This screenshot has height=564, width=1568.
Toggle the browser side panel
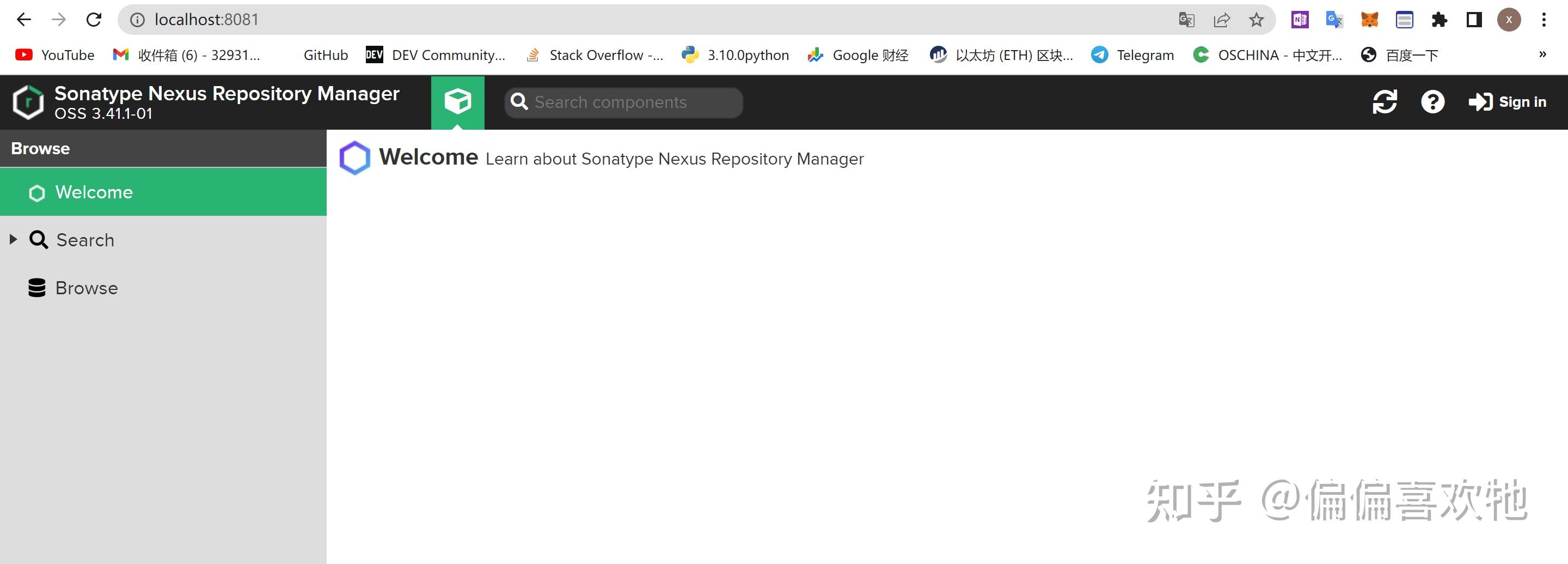pos(1474,20)
